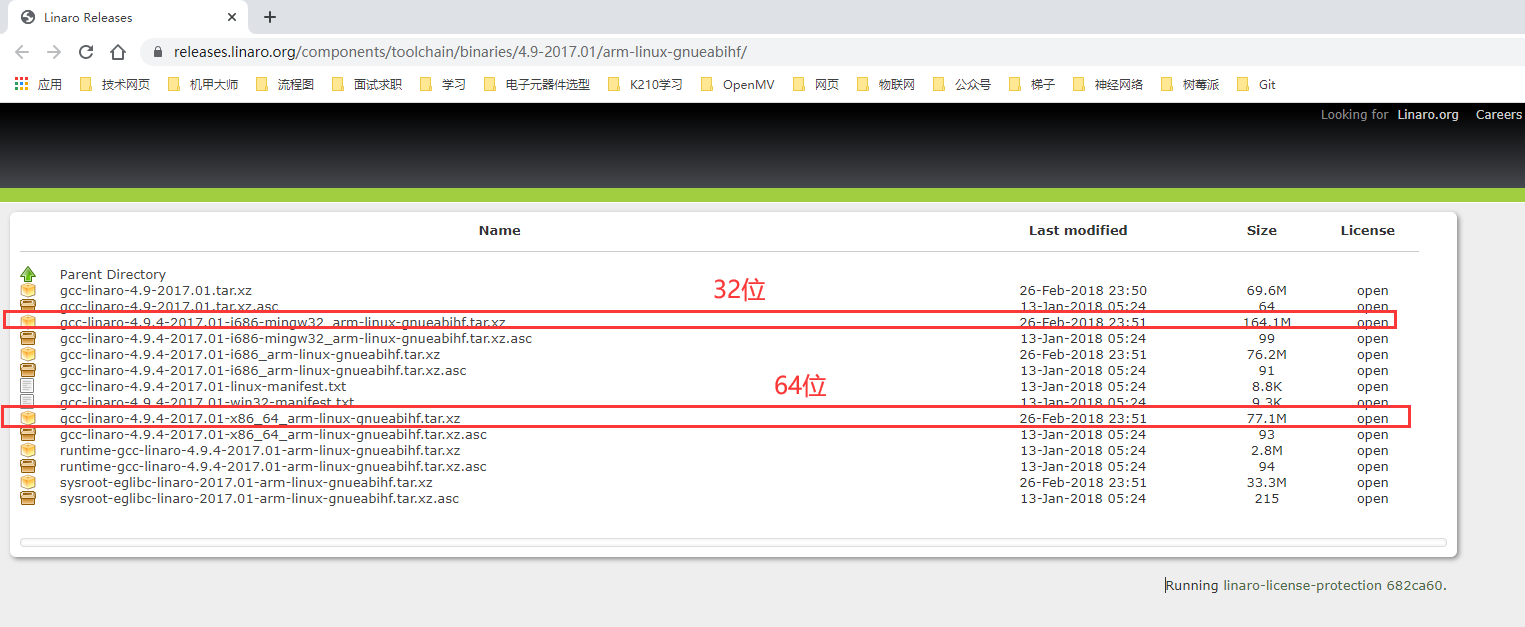
Task: Click the 76.2M size value
Action: point(1266,354)
